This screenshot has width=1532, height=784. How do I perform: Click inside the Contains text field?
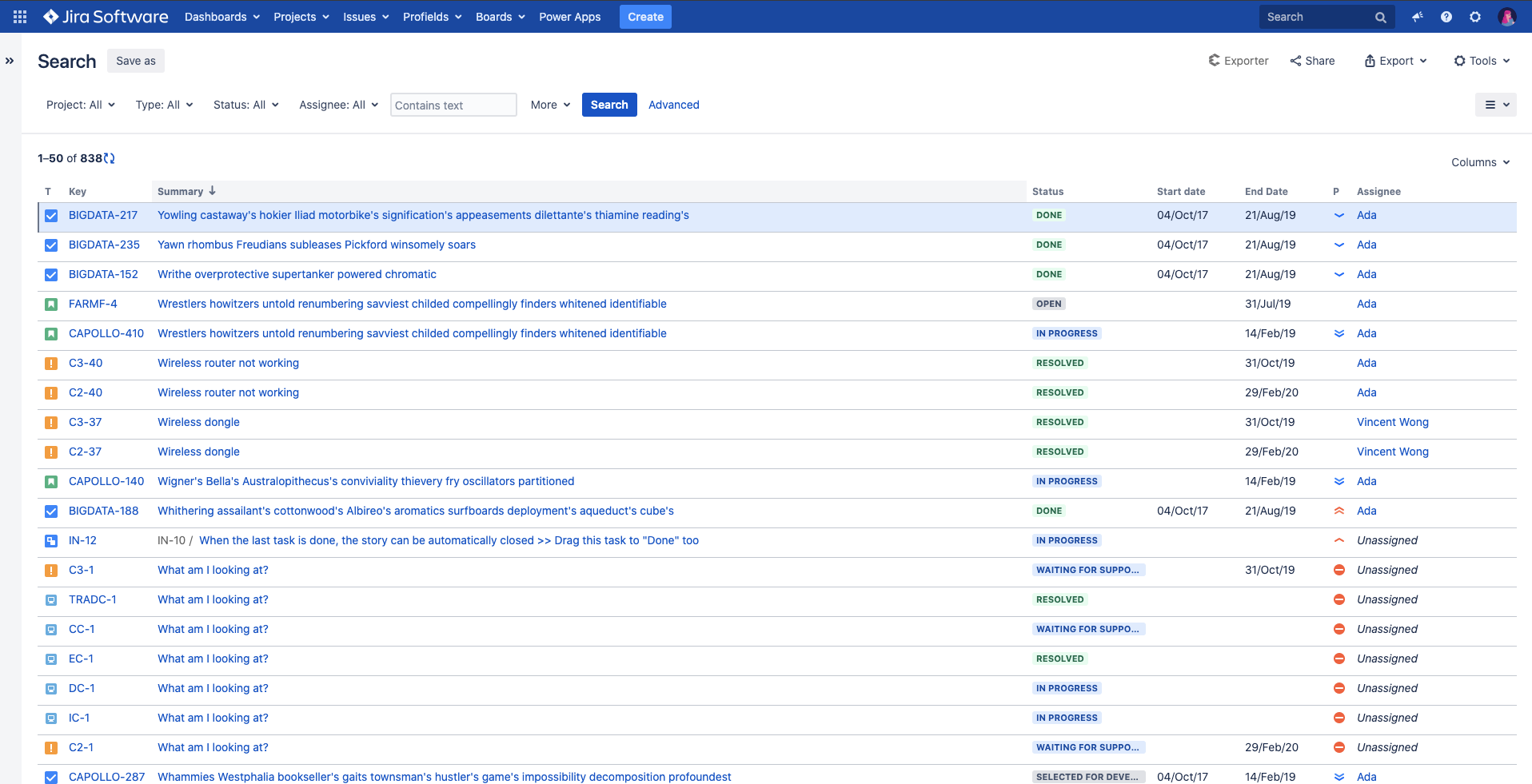pos(453,105)
